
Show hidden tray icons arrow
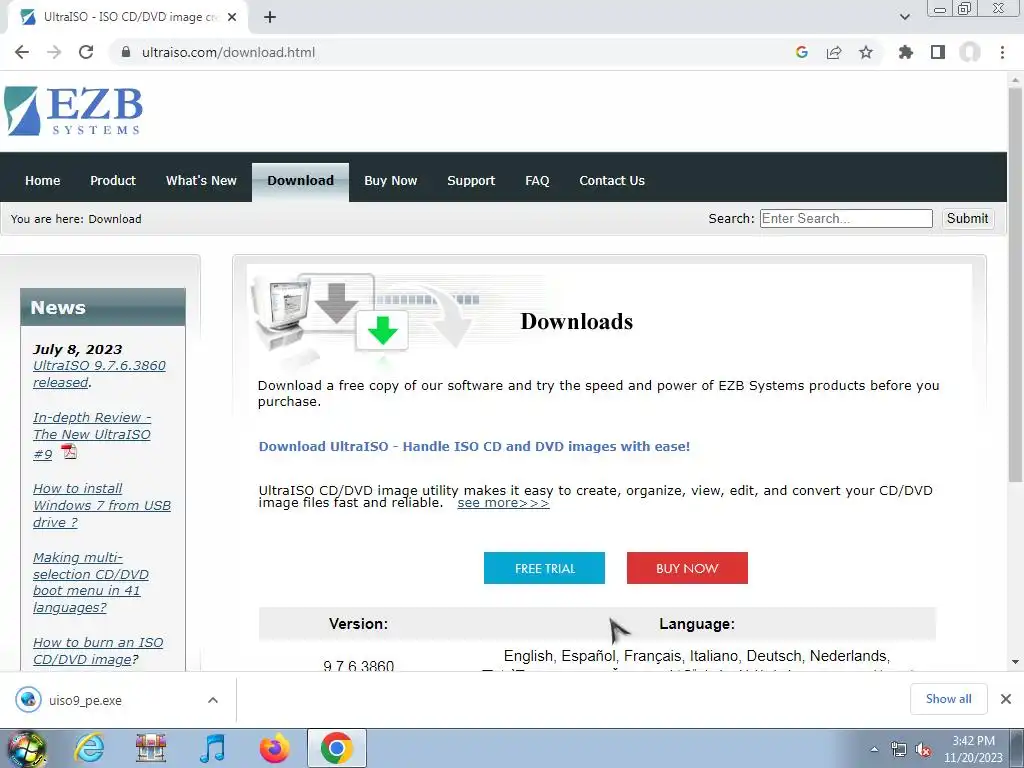tap(874, 749)
